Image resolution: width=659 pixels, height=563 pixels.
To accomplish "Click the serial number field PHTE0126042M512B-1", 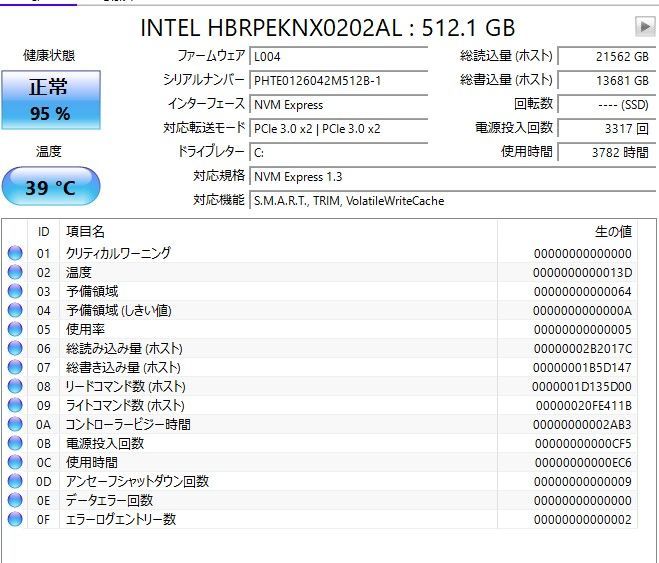I will [339, 80].
